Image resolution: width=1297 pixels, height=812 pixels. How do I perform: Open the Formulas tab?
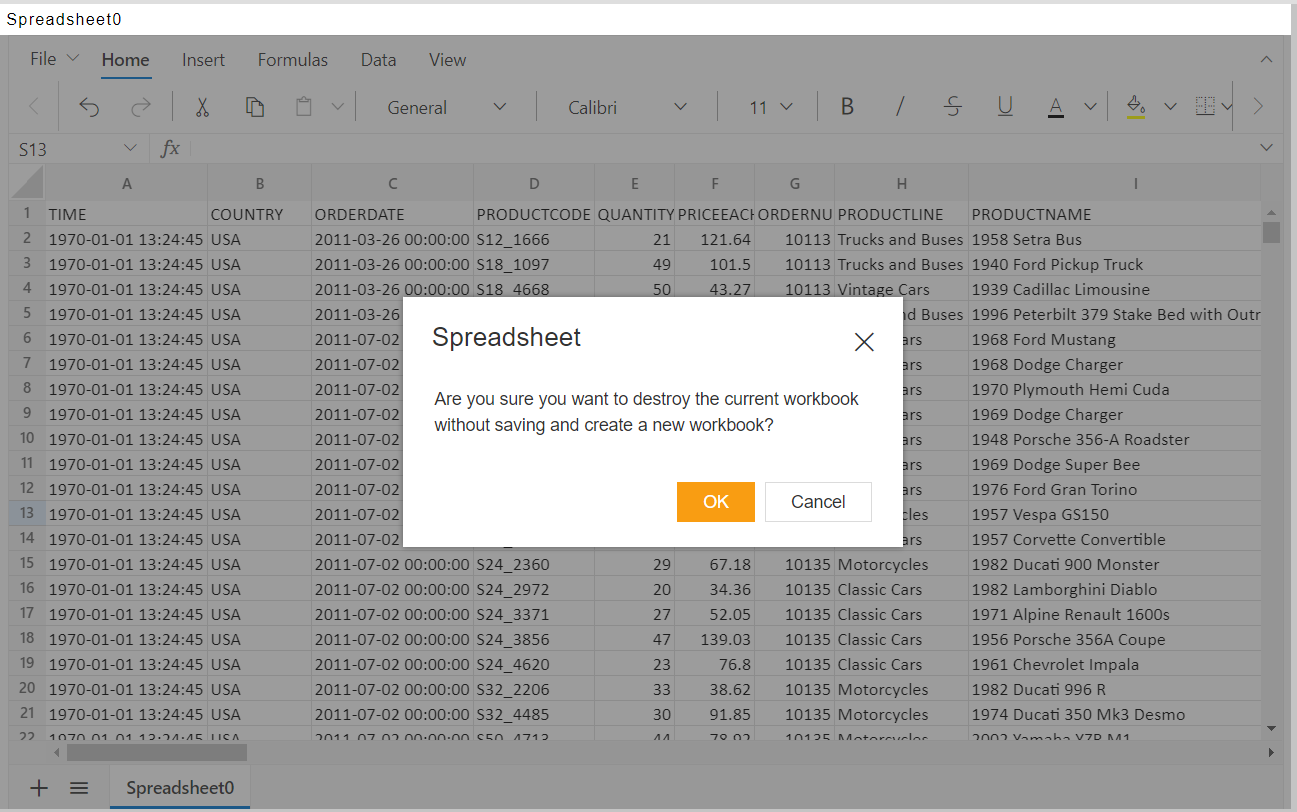coord(293,60)
